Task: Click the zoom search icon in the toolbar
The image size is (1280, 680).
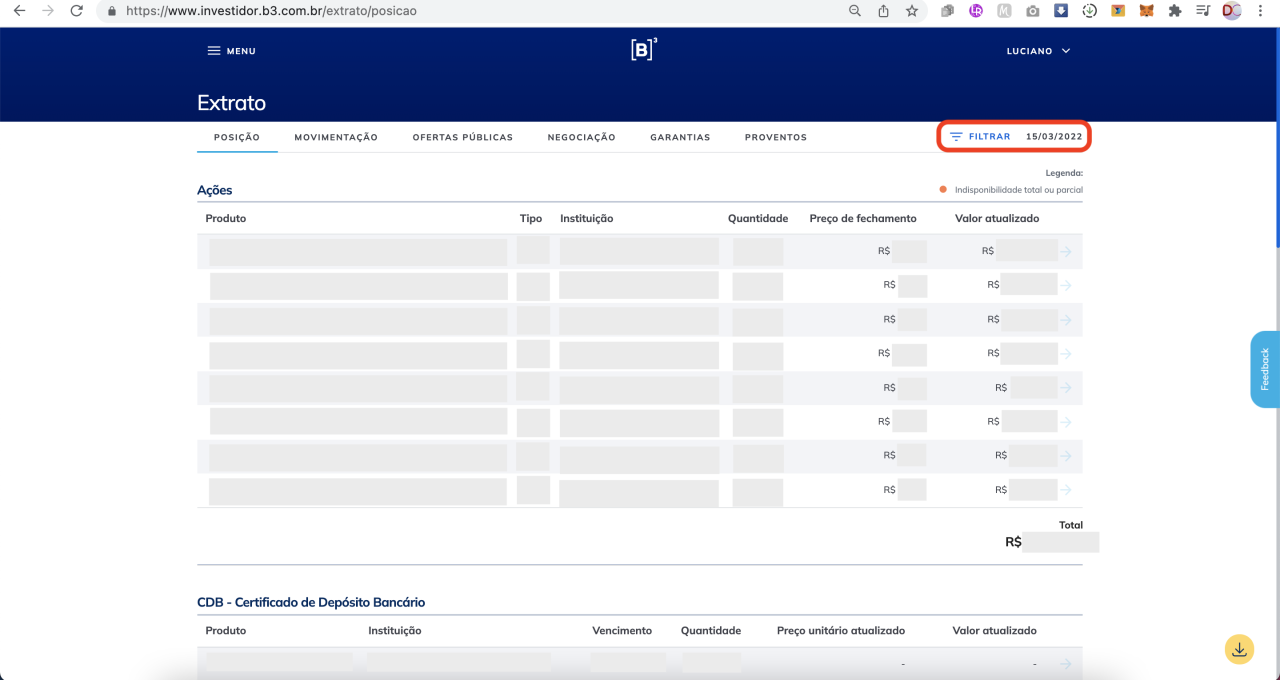Action: (x=853, y=11)
